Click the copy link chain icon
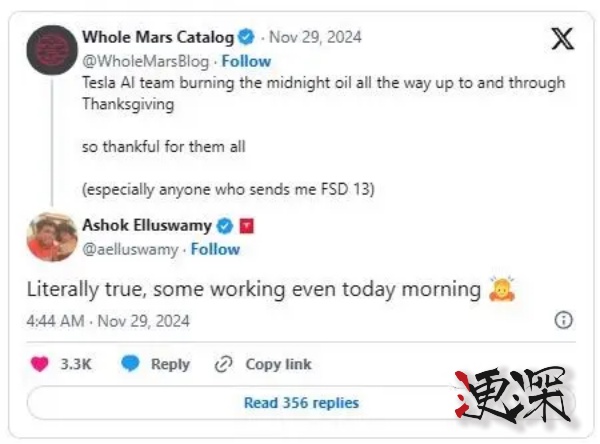 (225, 364)
